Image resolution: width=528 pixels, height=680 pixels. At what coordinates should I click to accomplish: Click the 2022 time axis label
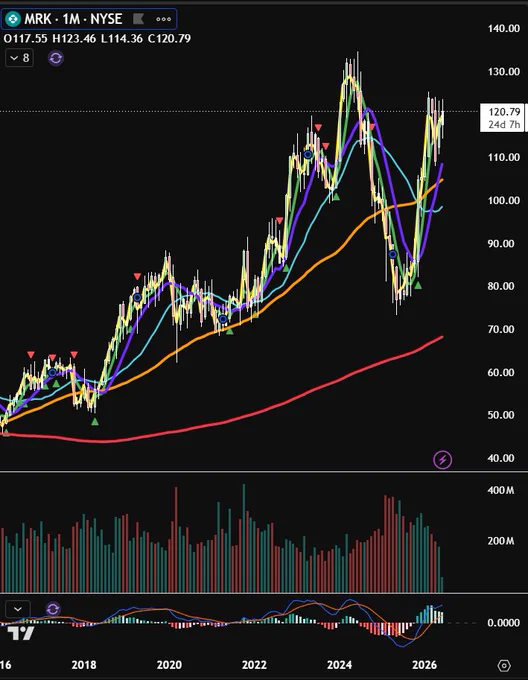click(x=254, y=665)
